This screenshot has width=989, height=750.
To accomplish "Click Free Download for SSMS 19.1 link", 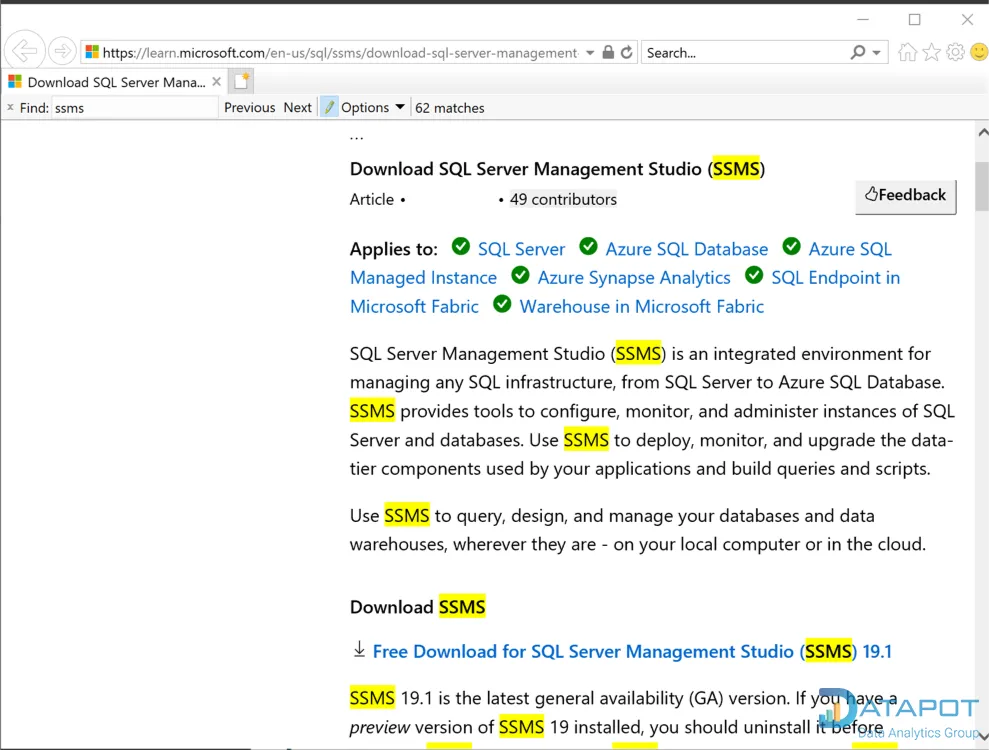I will click(x=632, y=652).
